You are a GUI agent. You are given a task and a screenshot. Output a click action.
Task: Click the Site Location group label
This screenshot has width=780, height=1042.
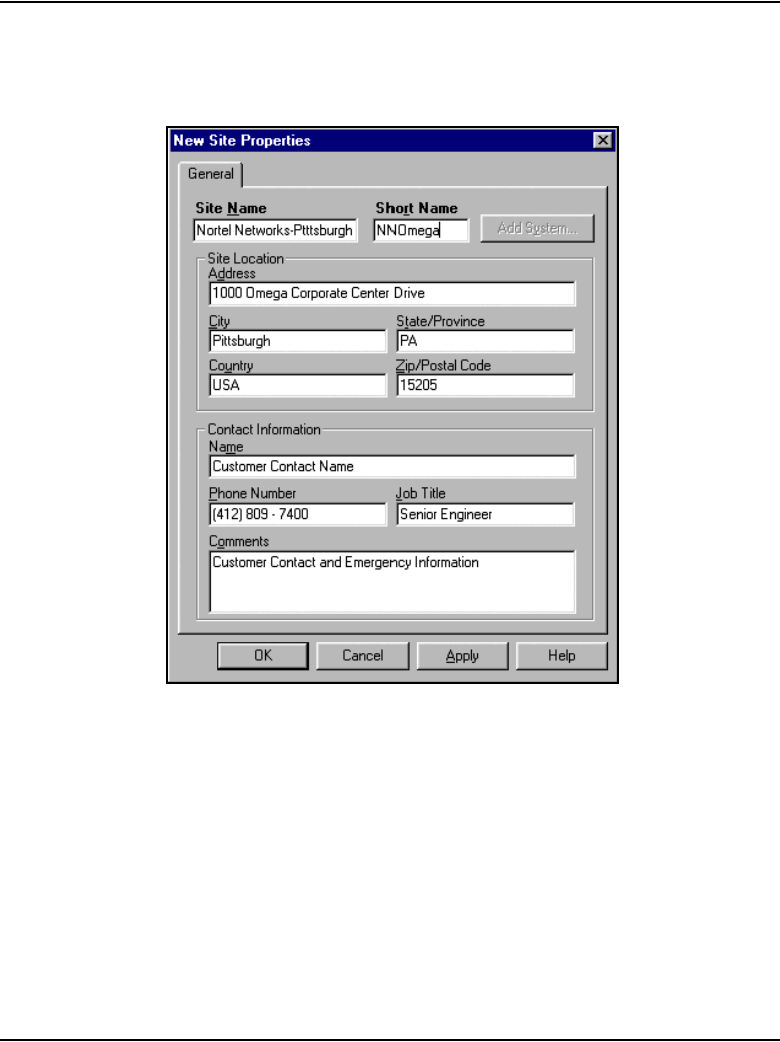tap(245, 259)
